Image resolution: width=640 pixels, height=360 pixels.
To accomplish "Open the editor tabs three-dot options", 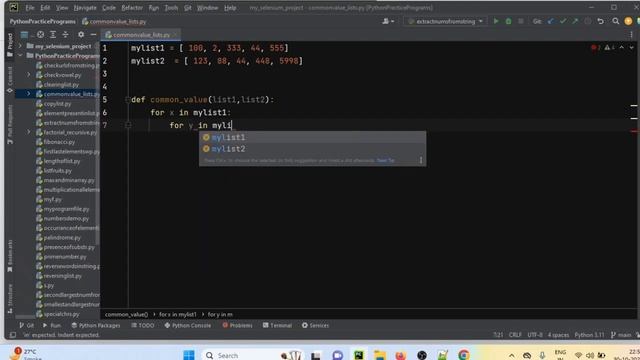I will point(631,35).
